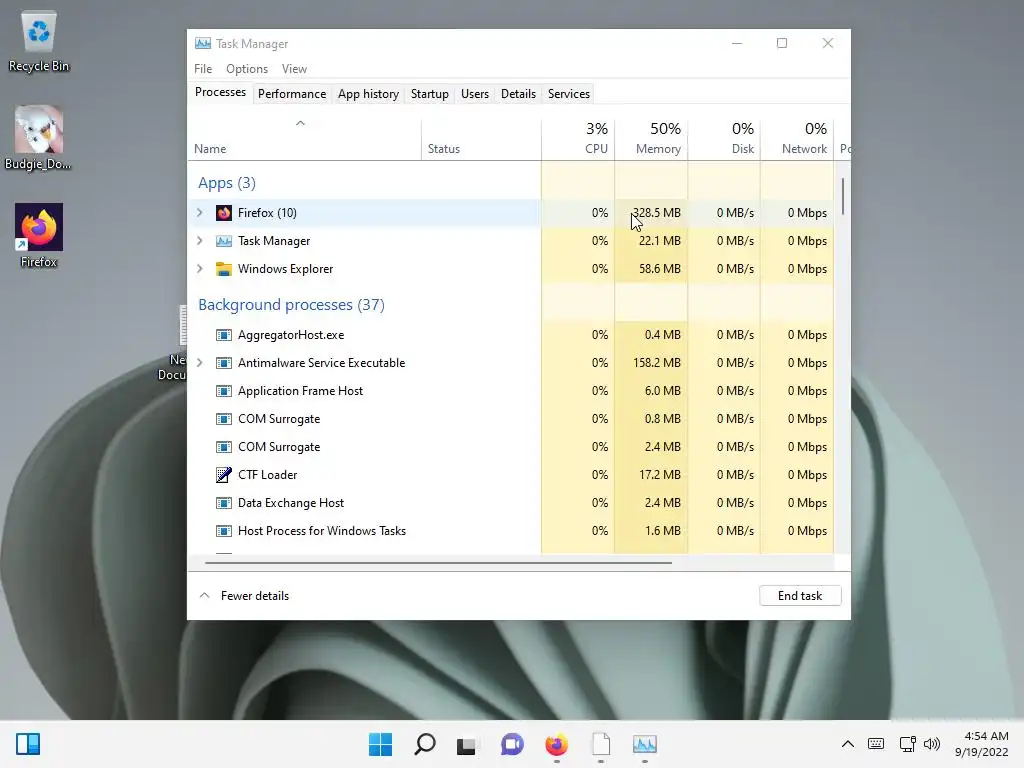
Task: Expand the Windows Explorer process entry
Action: 200,269
